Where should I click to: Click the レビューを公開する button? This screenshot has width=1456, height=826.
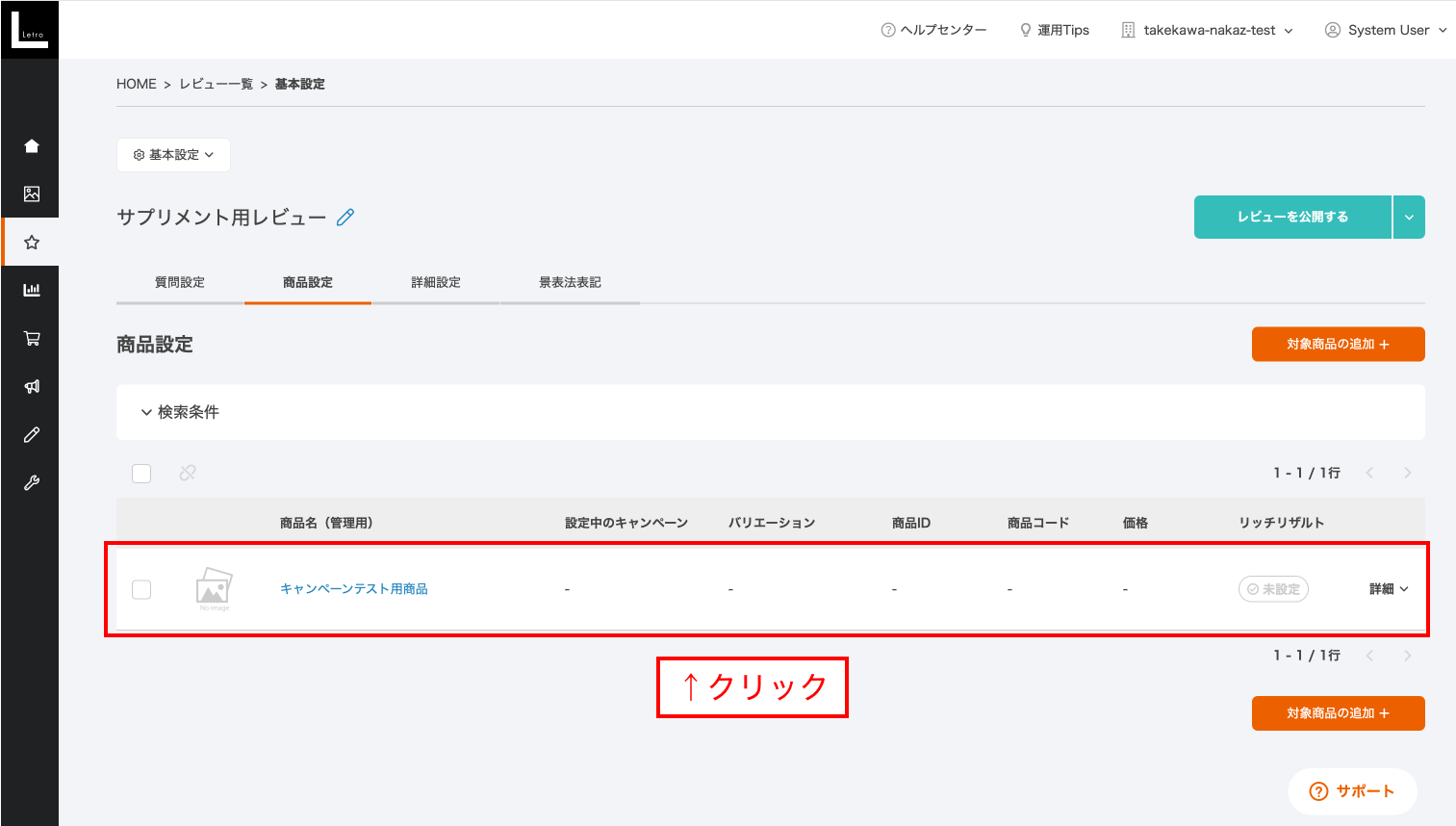pyautogui.click(x=1292, y=218)
